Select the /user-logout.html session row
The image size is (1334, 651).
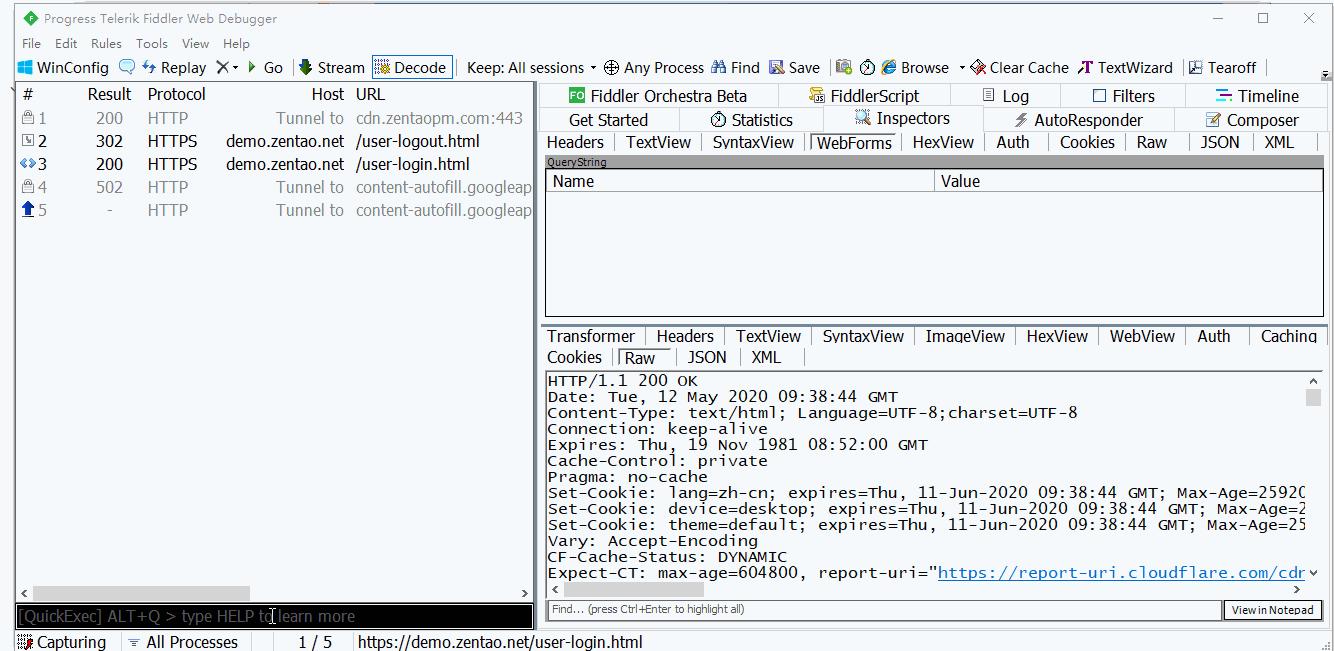pyautogui.click(x=417, y=141)
